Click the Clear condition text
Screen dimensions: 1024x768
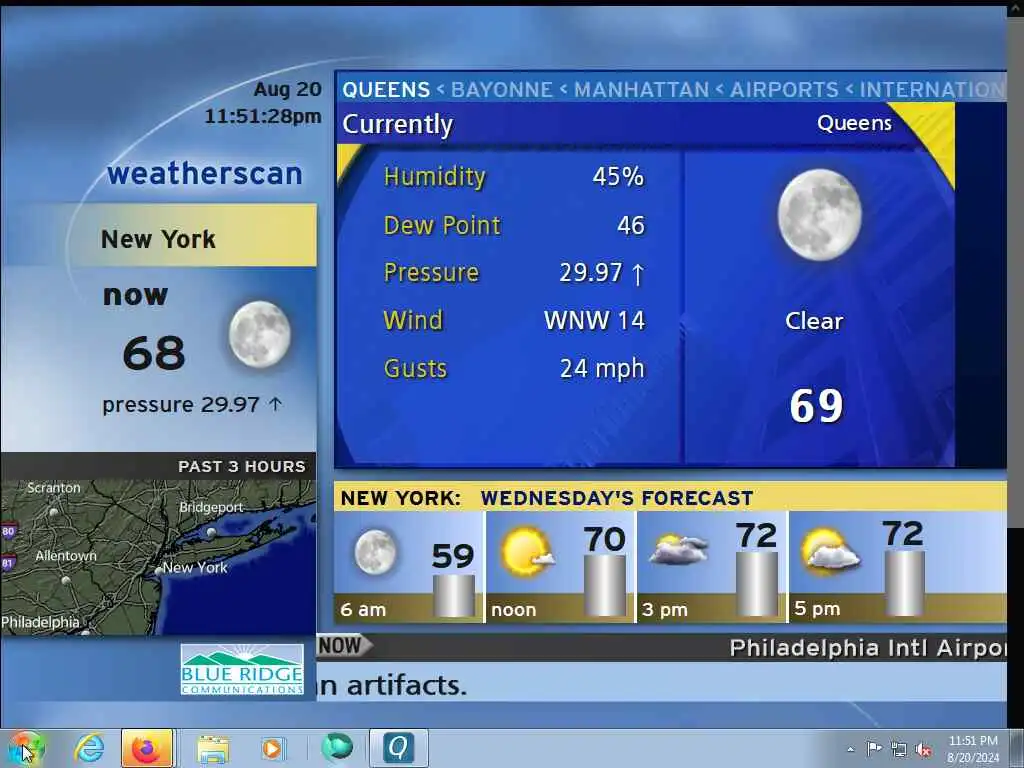pyautogui.click(x=814, y=321)
